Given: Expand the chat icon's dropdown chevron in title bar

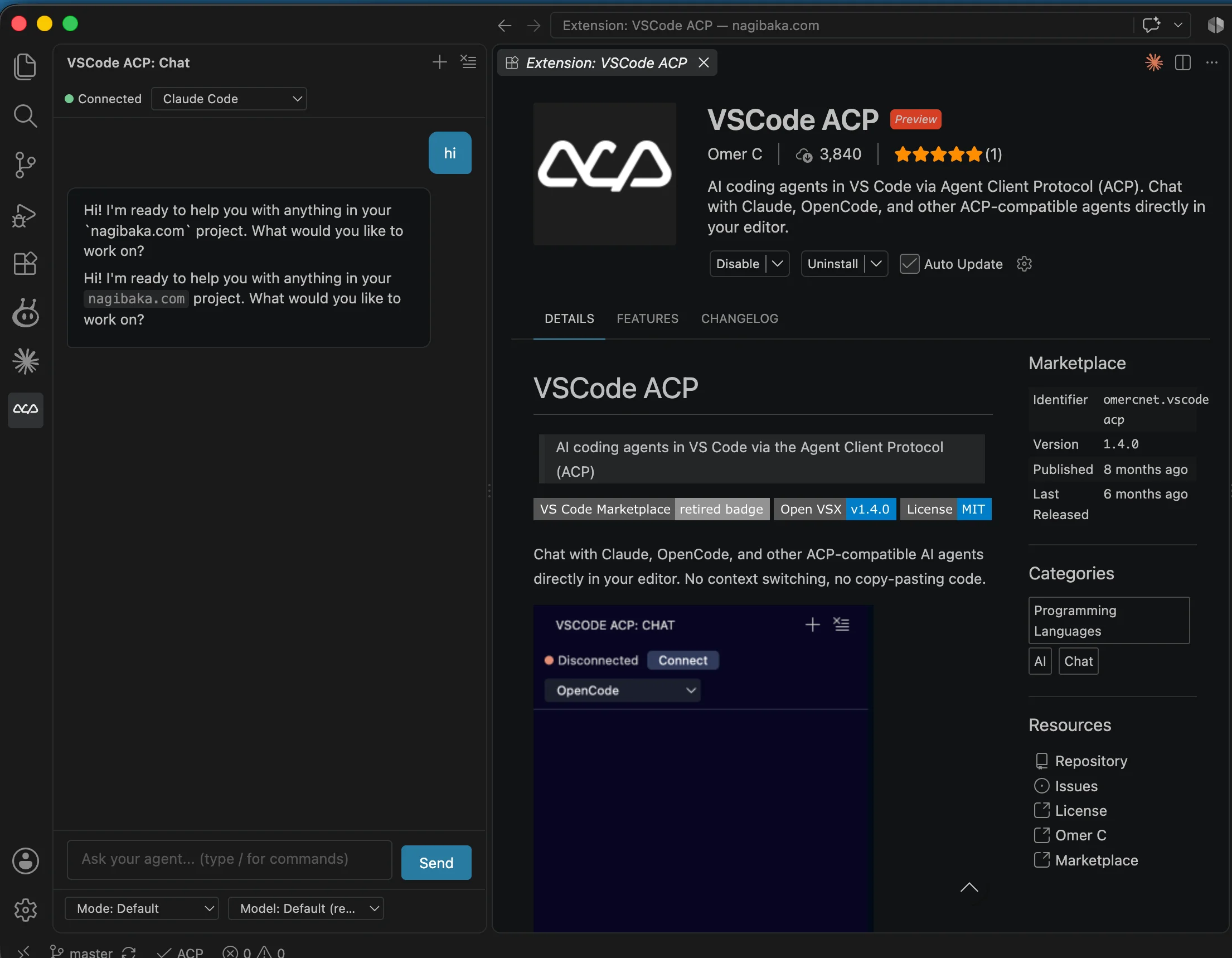Looking at the screenshot, I should 1178,26.
